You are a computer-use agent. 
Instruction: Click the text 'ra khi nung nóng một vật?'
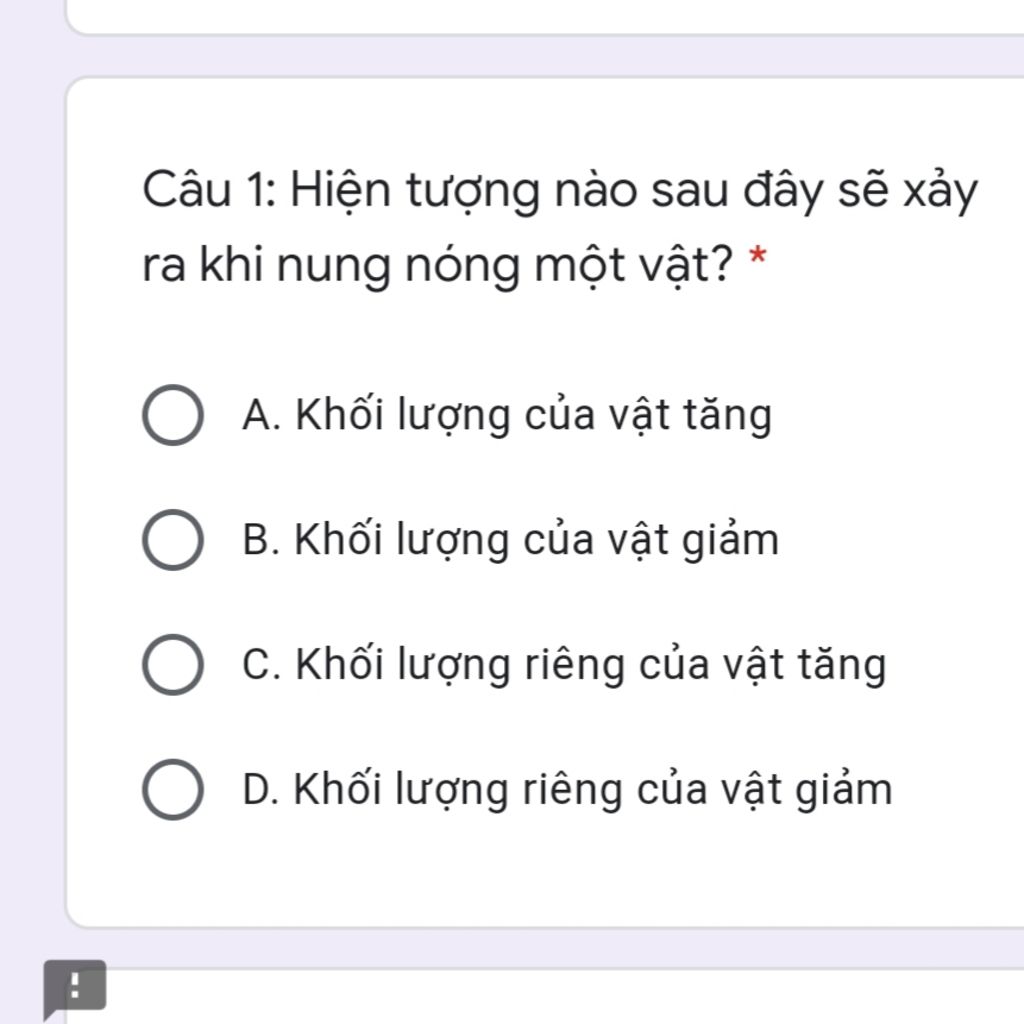click(x=438, y=265)
